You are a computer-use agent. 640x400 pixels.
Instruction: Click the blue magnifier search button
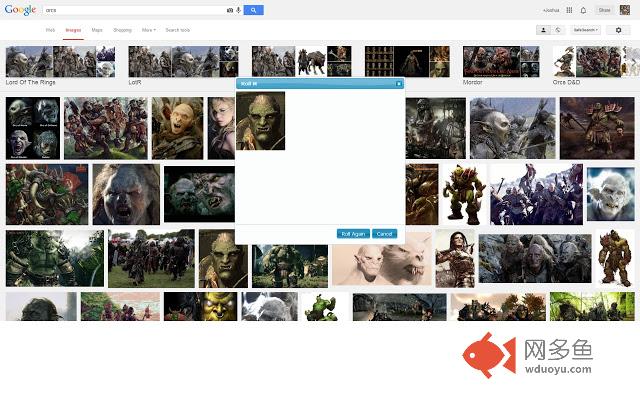[253, 10]
